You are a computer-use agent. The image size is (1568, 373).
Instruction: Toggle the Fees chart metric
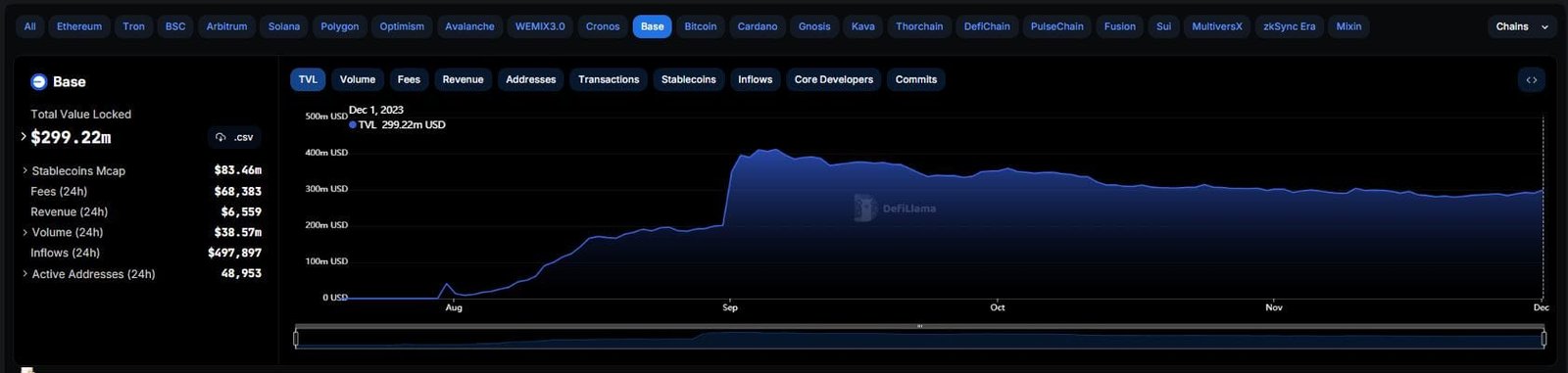click(409, 79)
